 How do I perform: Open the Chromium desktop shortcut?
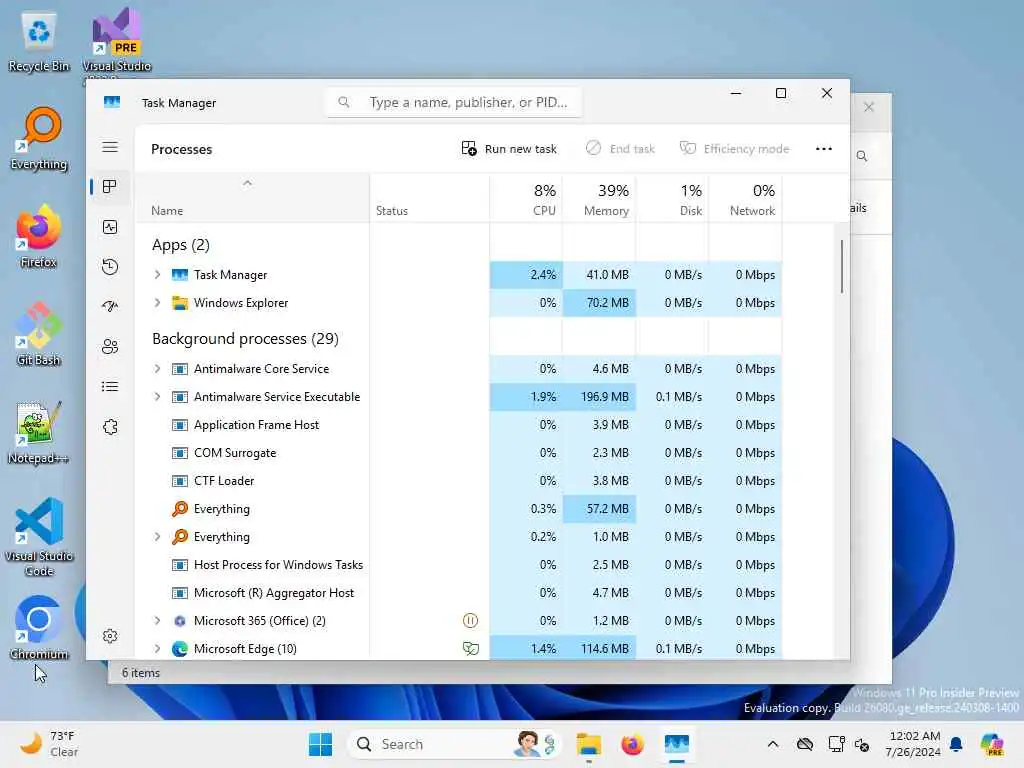[x=39, y=628]
